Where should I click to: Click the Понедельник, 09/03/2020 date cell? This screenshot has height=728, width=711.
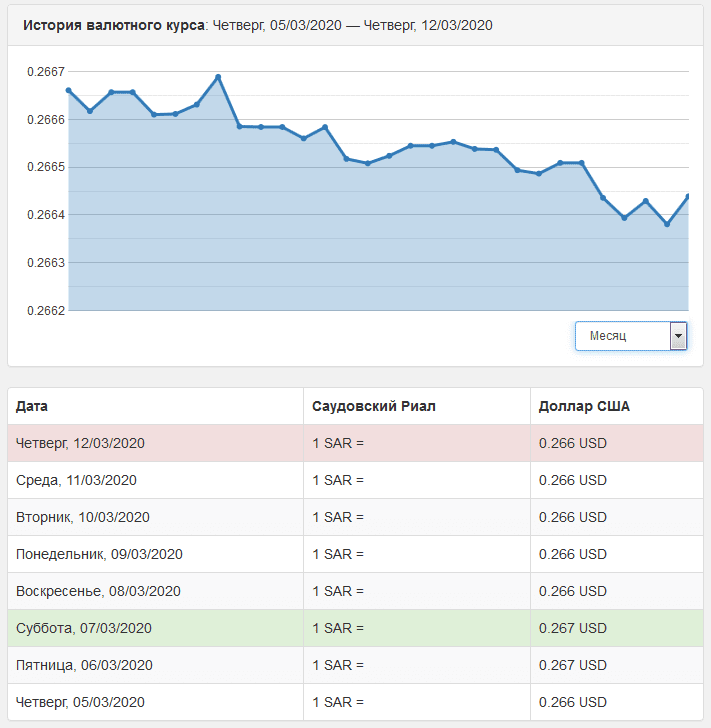coord(99,554)
